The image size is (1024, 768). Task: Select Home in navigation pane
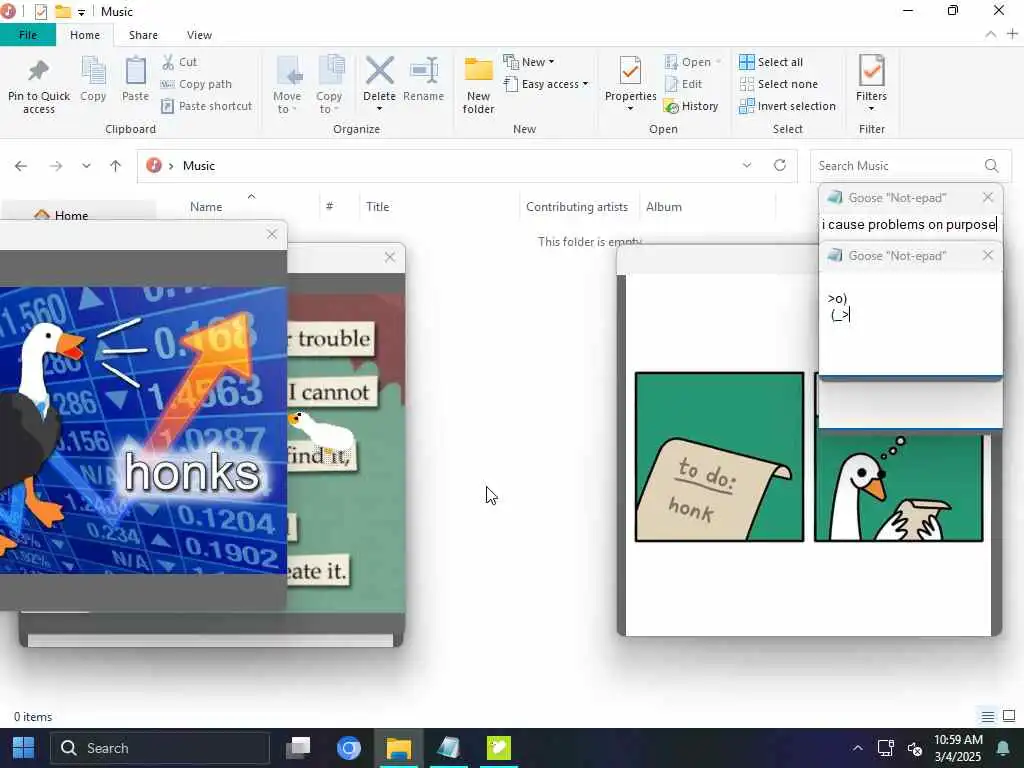[x=71, y=215]
